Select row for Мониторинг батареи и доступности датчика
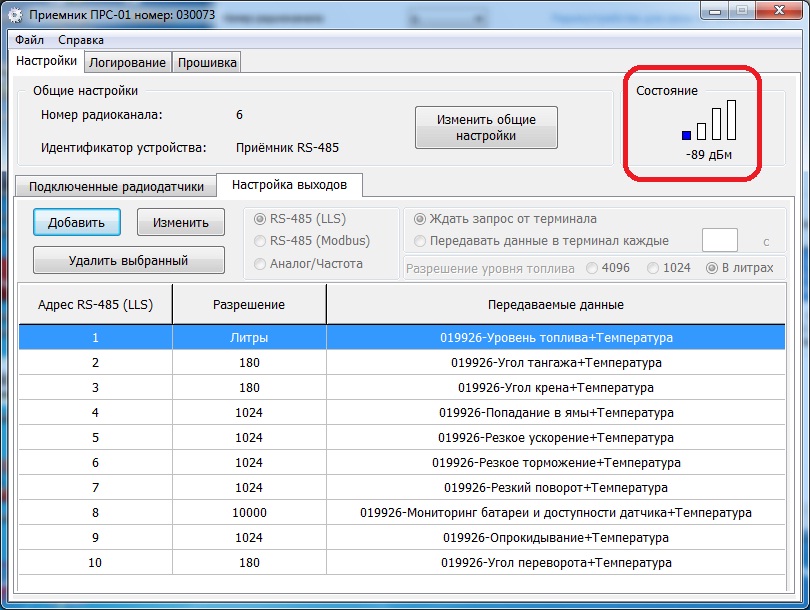 click(x=401, y=513)
